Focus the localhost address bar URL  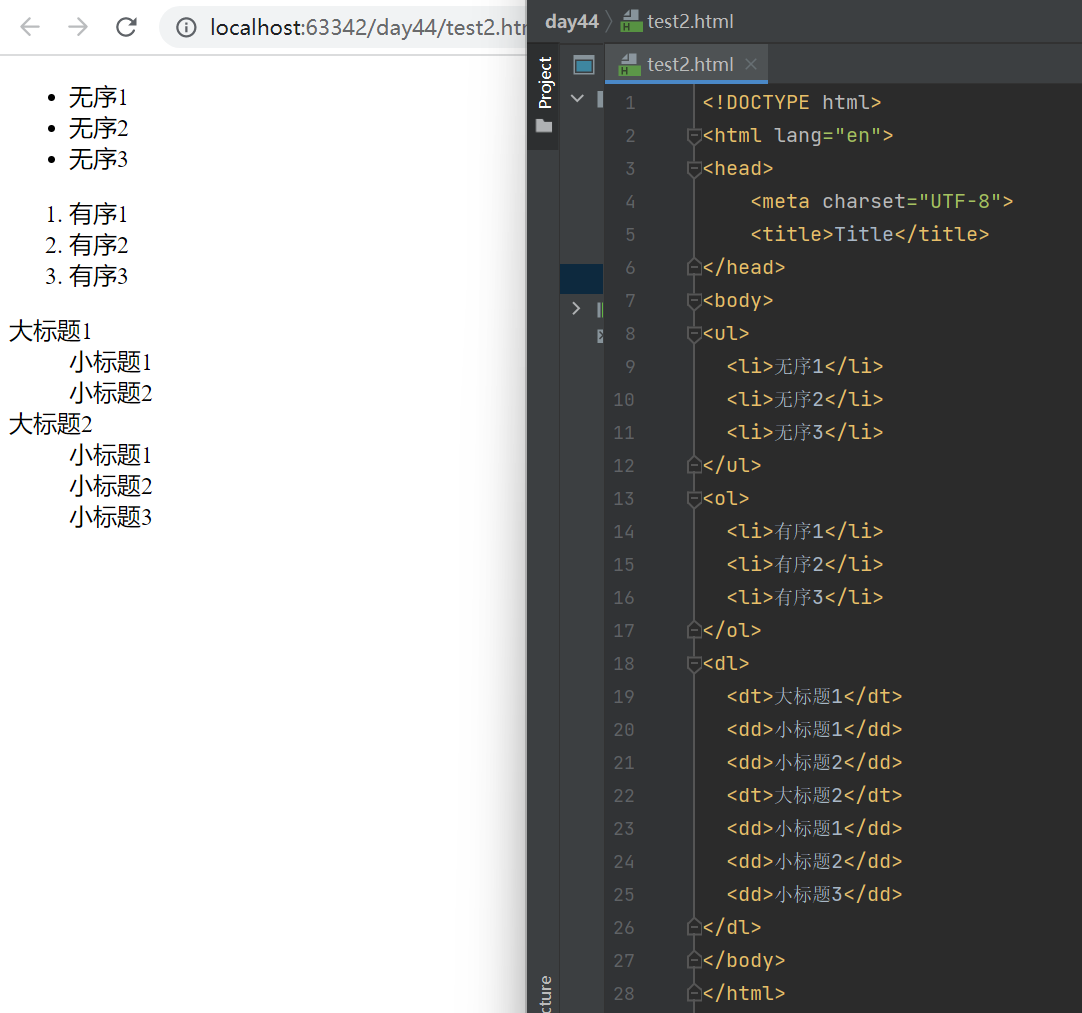[368, 28]
